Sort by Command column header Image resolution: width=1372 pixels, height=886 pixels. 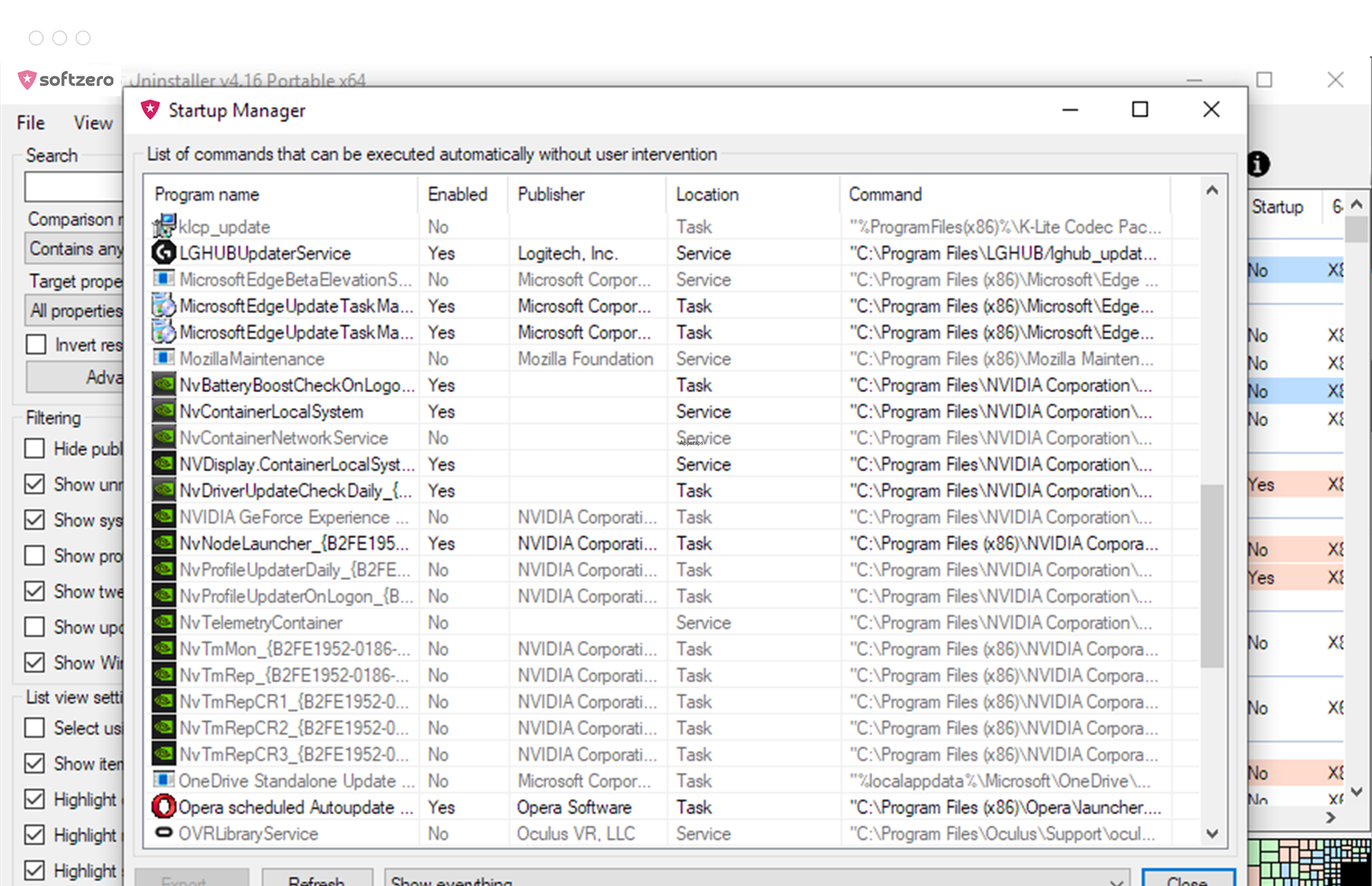[1005, 195]
